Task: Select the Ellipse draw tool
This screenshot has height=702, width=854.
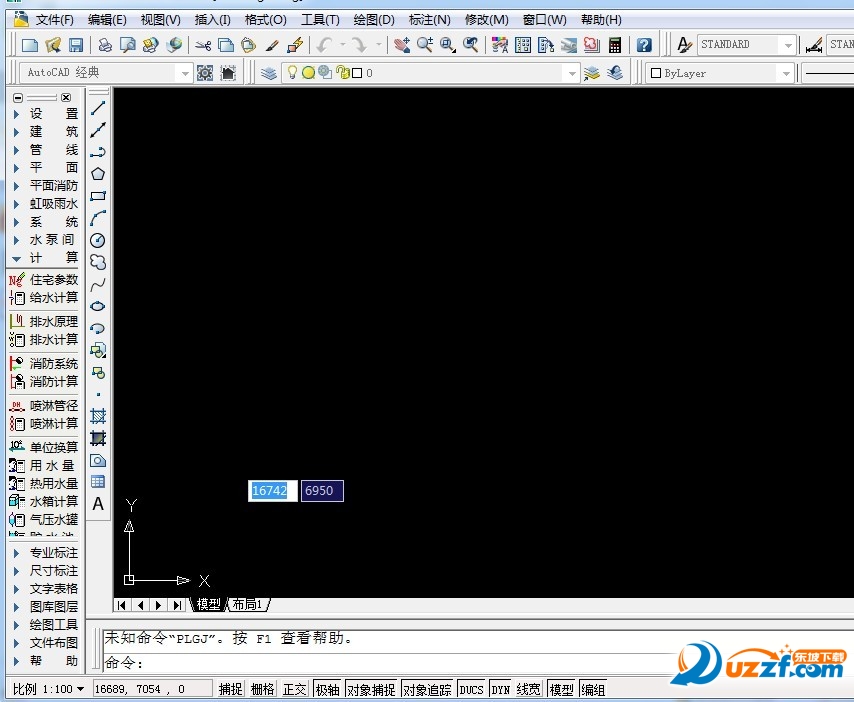Action: [98, 306]
